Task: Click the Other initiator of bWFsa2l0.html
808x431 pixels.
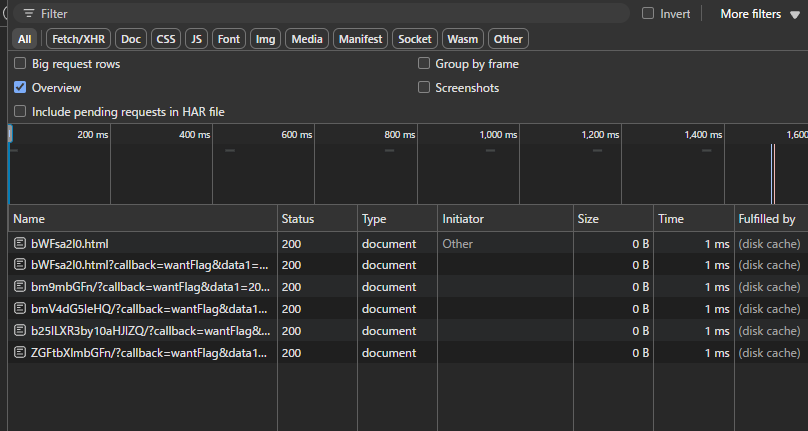Action: point(457,244)
